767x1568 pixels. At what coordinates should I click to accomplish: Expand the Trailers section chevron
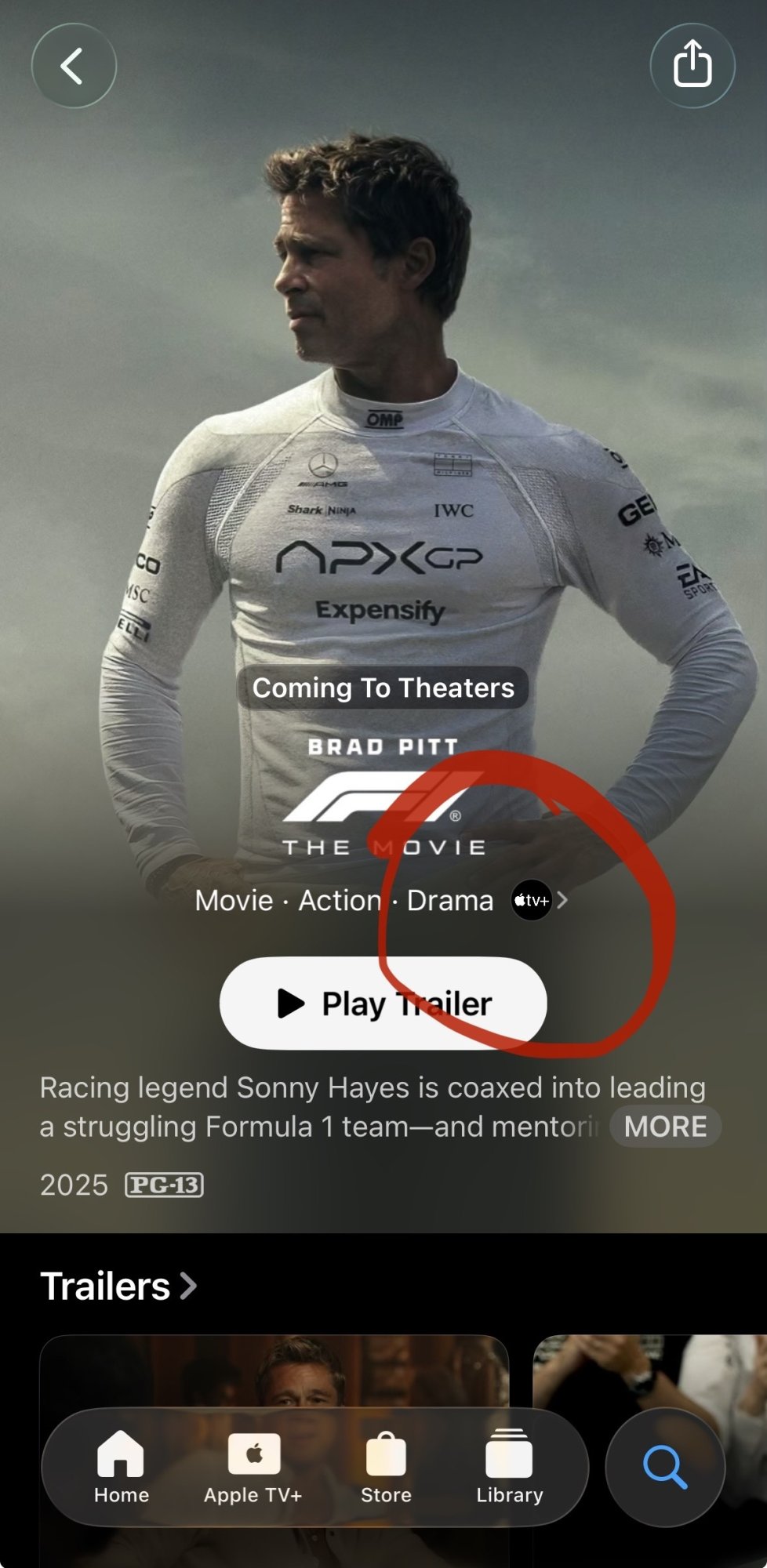point(188,1286)
